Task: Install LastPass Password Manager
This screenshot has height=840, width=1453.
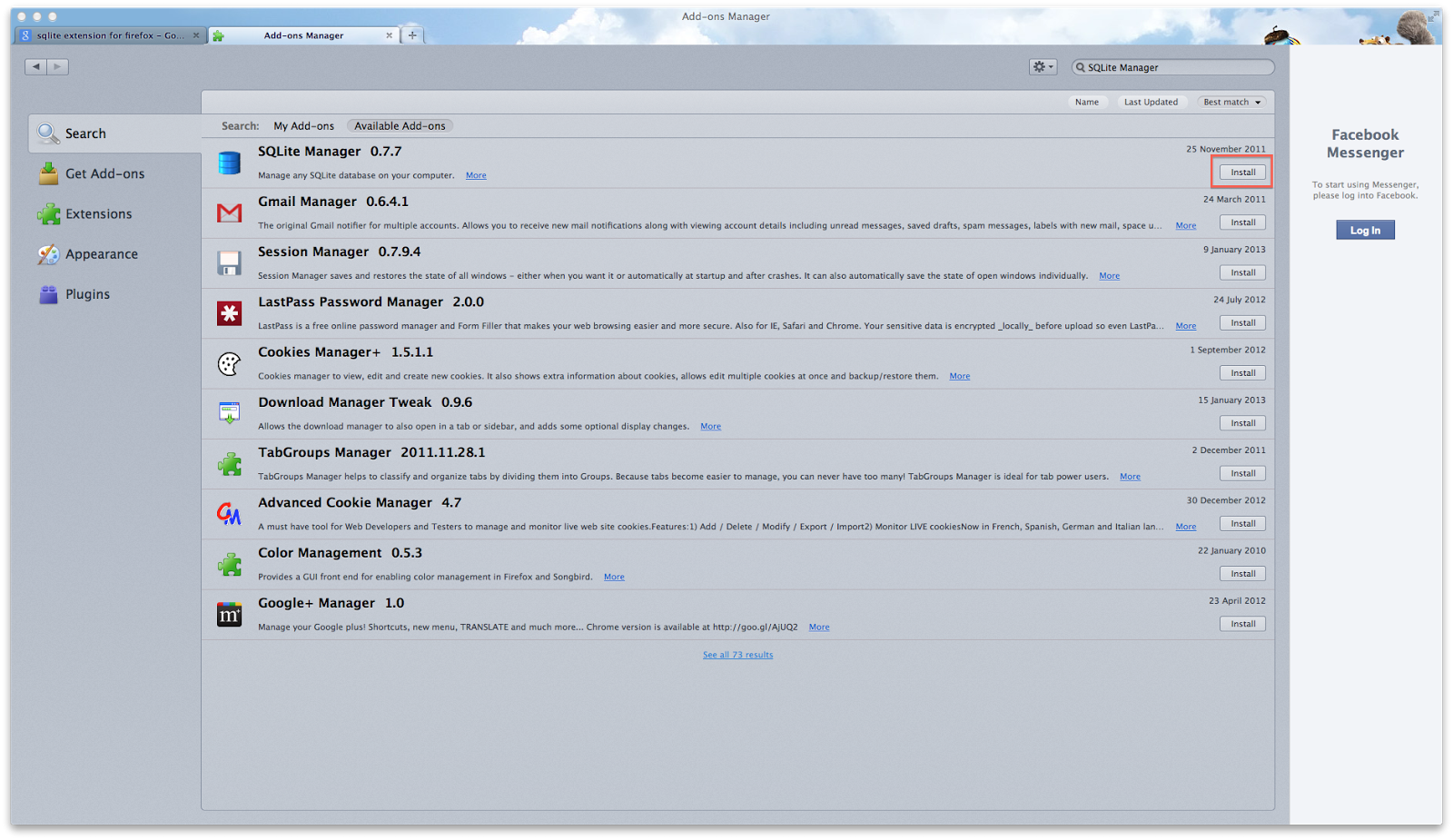Action: coord(1242,323)
